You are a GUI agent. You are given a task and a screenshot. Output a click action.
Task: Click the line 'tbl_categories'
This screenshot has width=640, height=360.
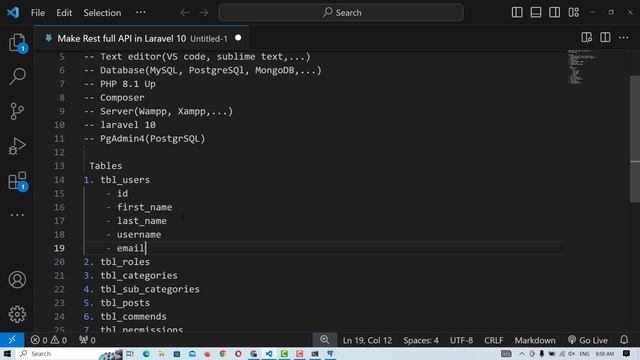(x=139, y=276)
